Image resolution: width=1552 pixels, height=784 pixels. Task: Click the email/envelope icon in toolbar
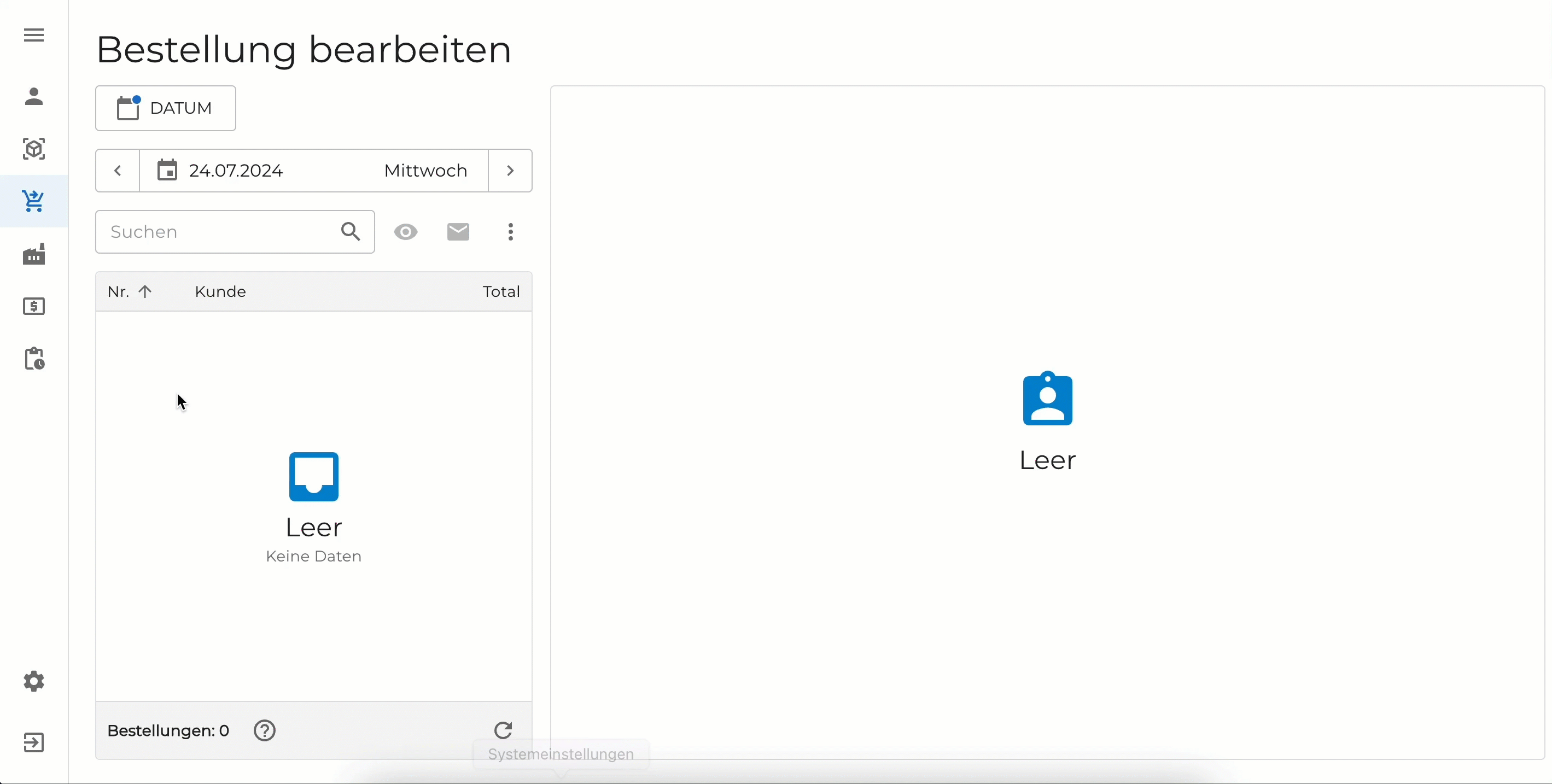click(x=457, y=232)
